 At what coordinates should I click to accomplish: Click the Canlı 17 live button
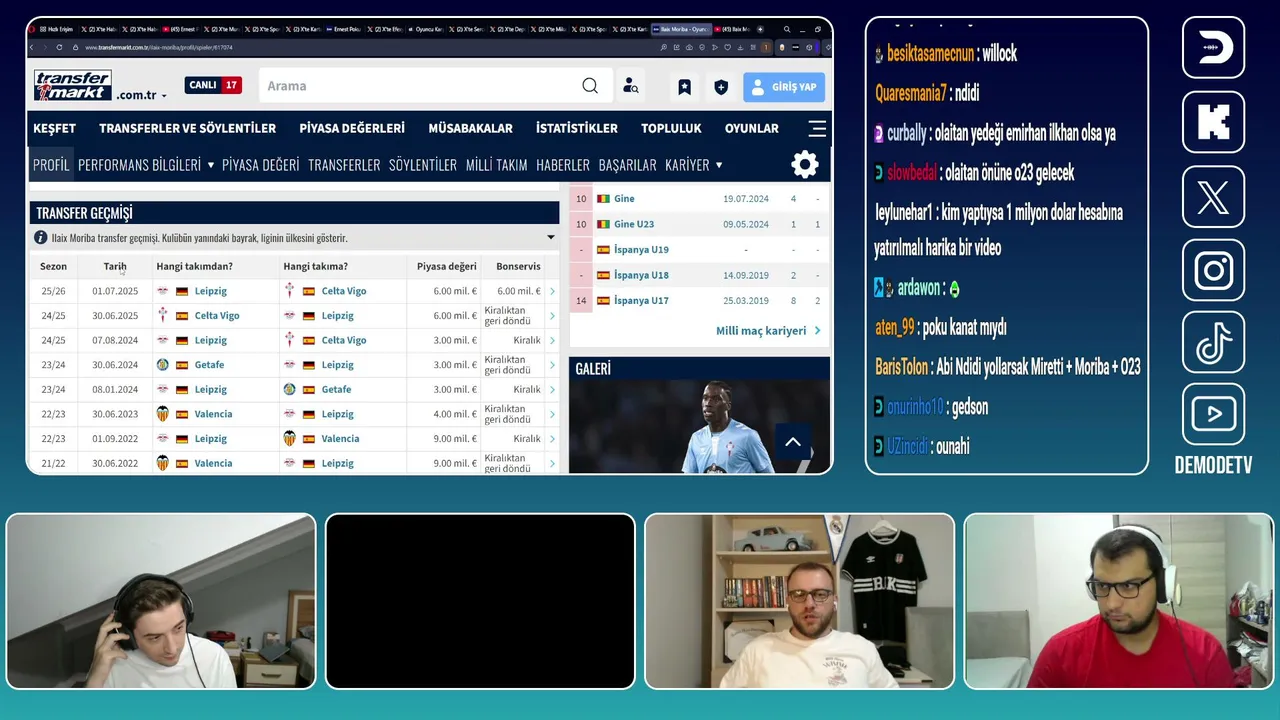(213, 85)
